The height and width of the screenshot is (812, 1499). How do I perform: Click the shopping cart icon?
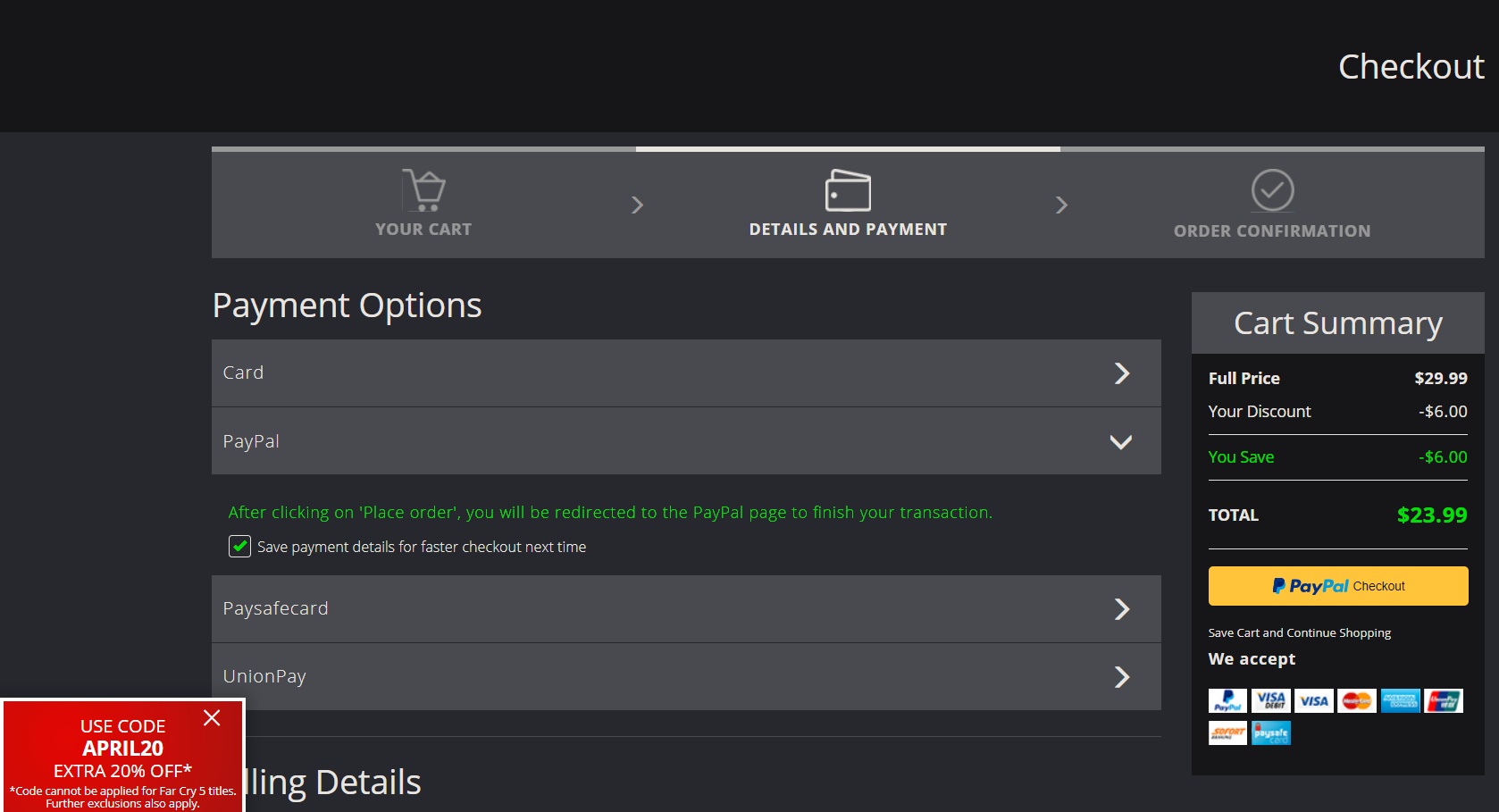pos(423,189)
